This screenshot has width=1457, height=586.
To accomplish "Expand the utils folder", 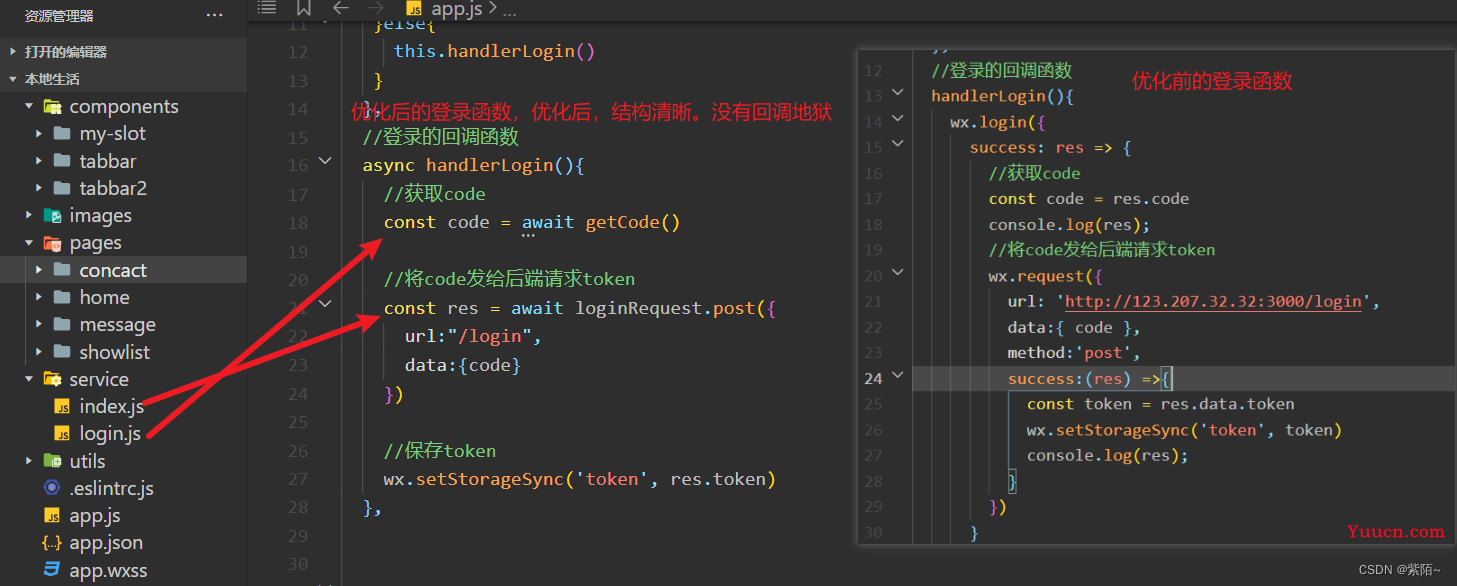I will point(27,461).
